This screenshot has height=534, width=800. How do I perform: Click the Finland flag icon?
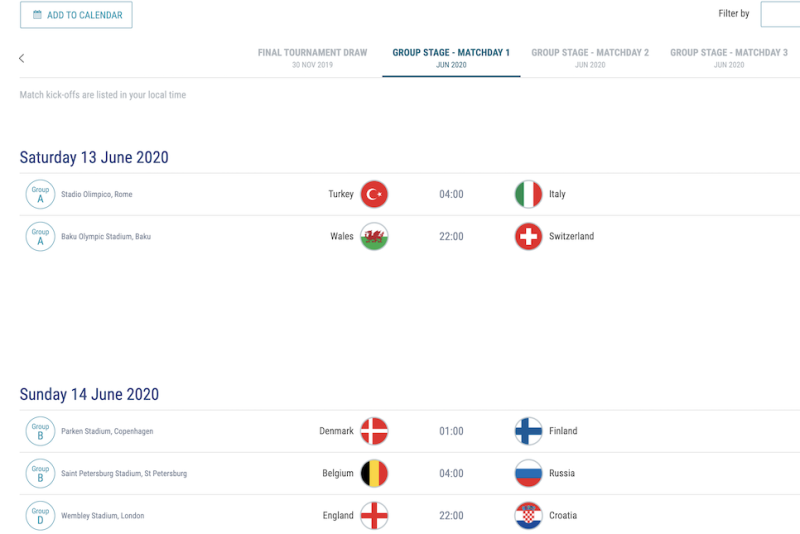coord(528,431)
